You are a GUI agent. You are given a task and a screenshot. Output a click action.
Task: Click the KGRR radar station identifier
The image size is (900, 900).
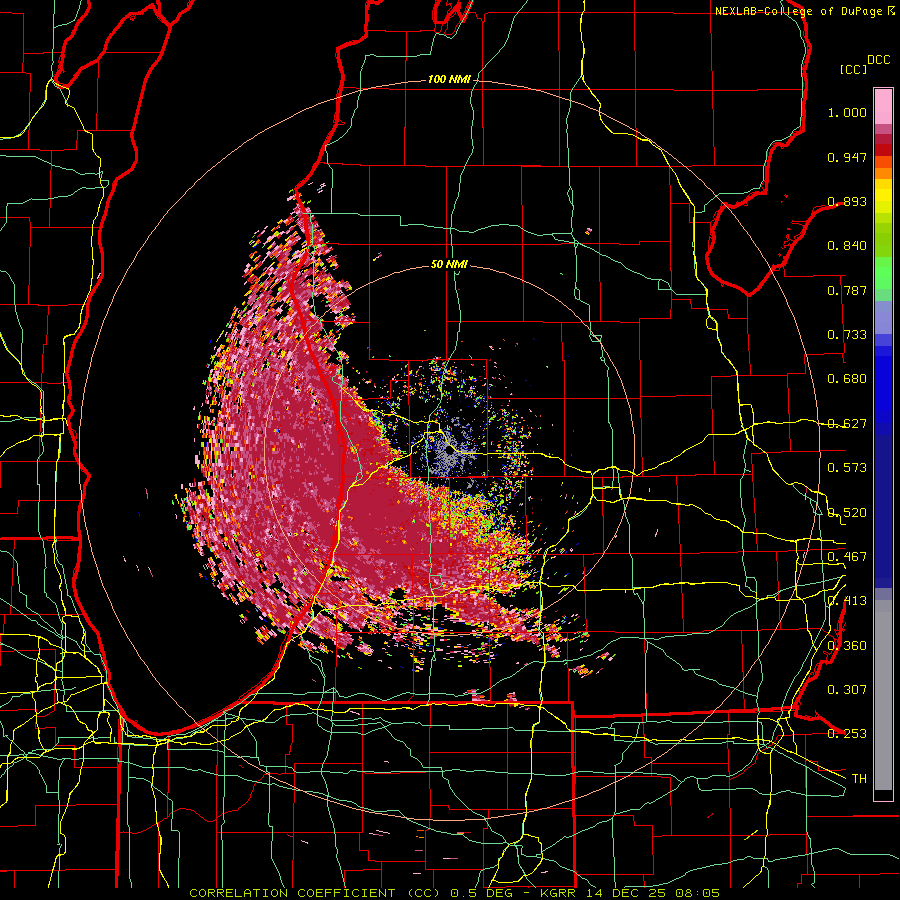(557, 893)
